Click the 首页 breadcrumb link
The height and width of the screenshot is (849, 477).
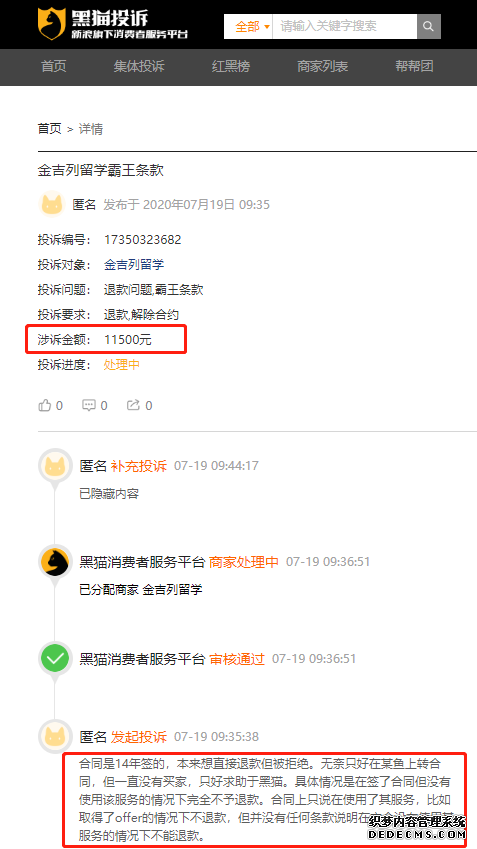[49, 129]
